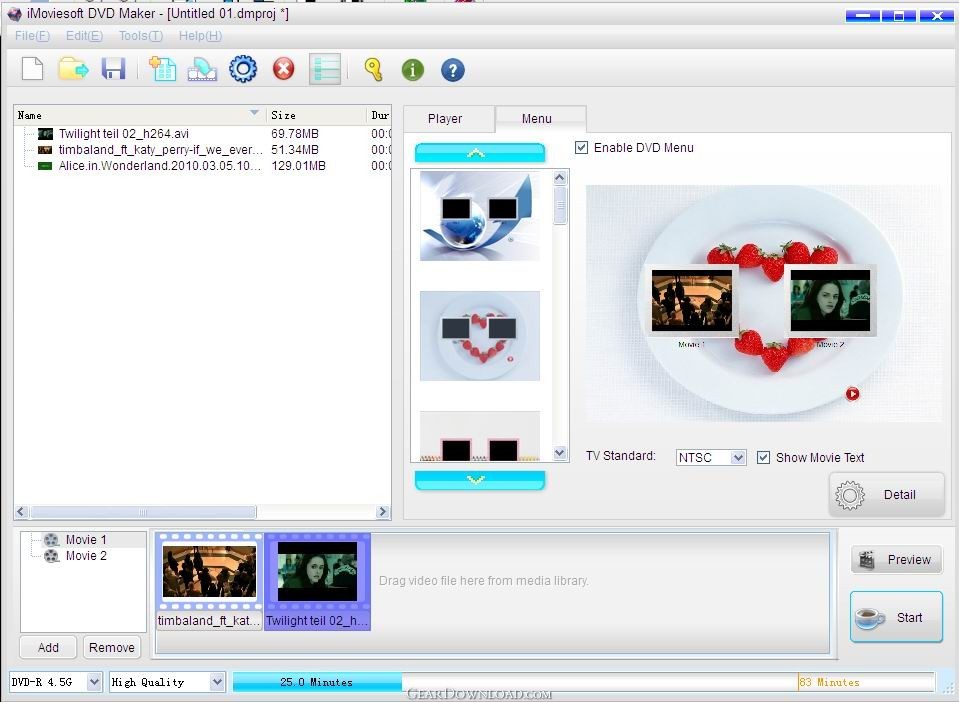
Task: Open the File menu
Action: click(32, 35)
